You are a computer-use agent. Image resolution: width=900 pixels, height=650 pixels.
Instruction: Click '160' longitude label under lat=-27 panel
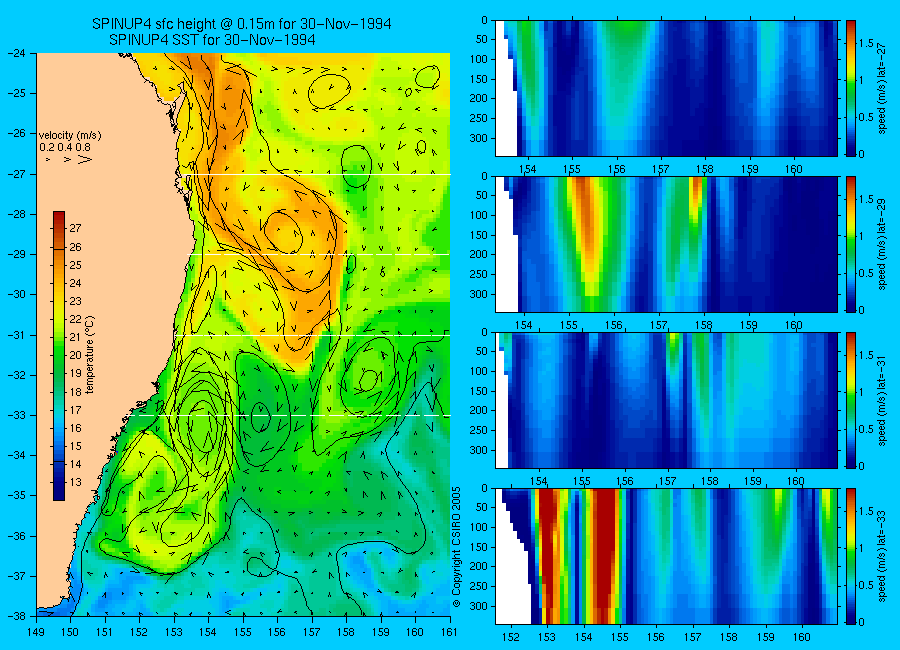(794, 169)
